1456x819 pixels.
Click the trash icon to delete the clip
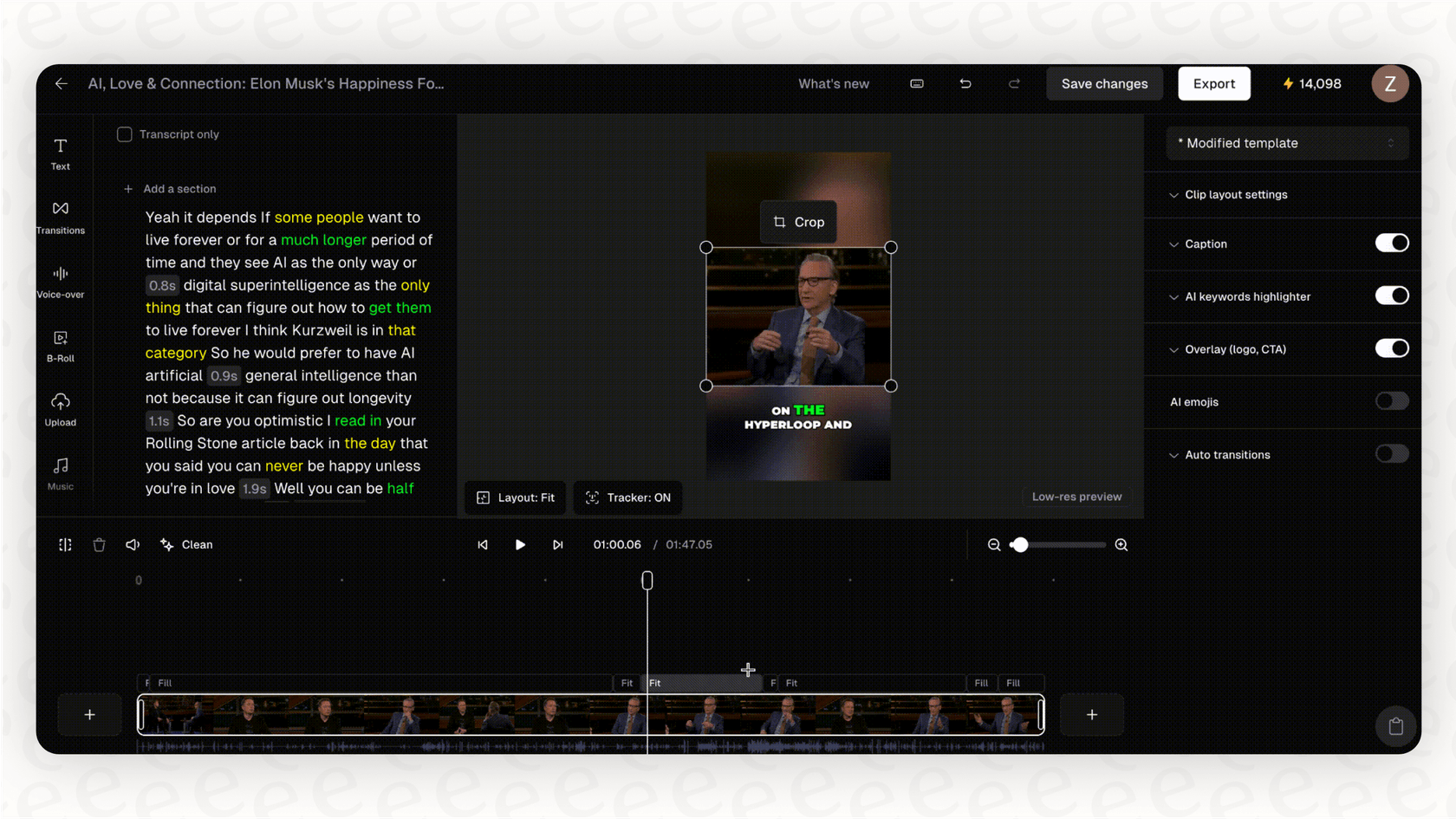pyautogui.click(x=99, y=544)
